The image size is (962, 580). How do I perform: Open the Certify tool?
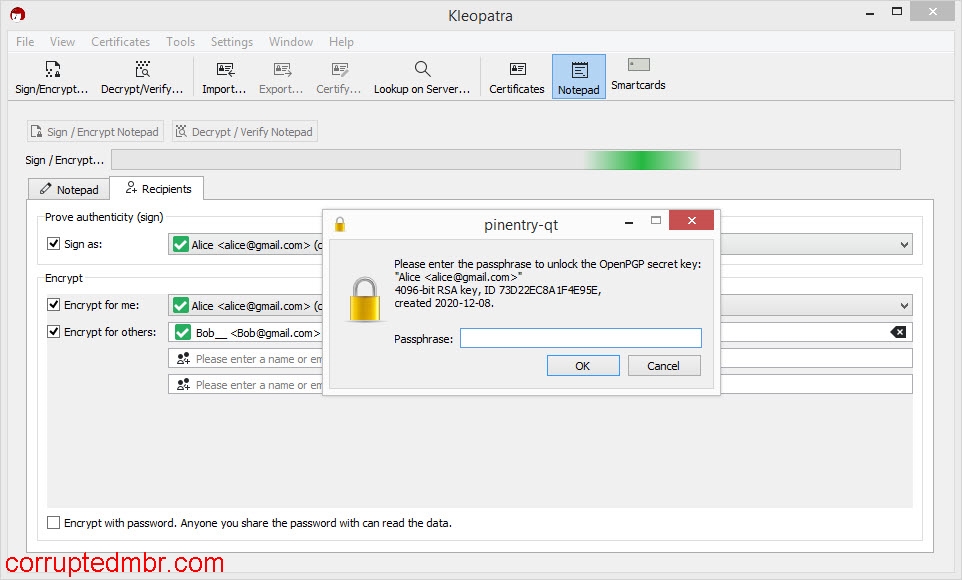point(338,75)
